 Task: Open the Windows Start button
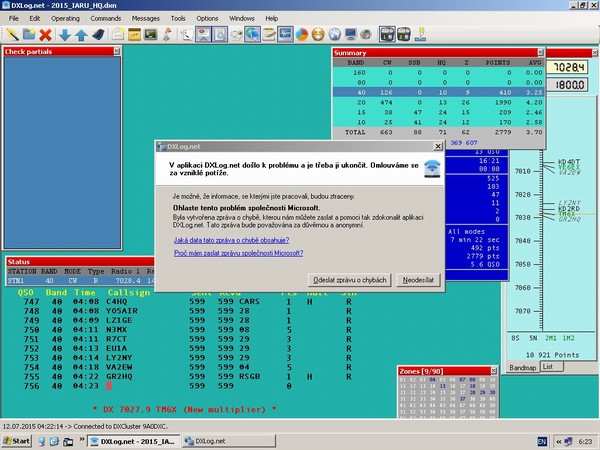[x=16, y=441]
